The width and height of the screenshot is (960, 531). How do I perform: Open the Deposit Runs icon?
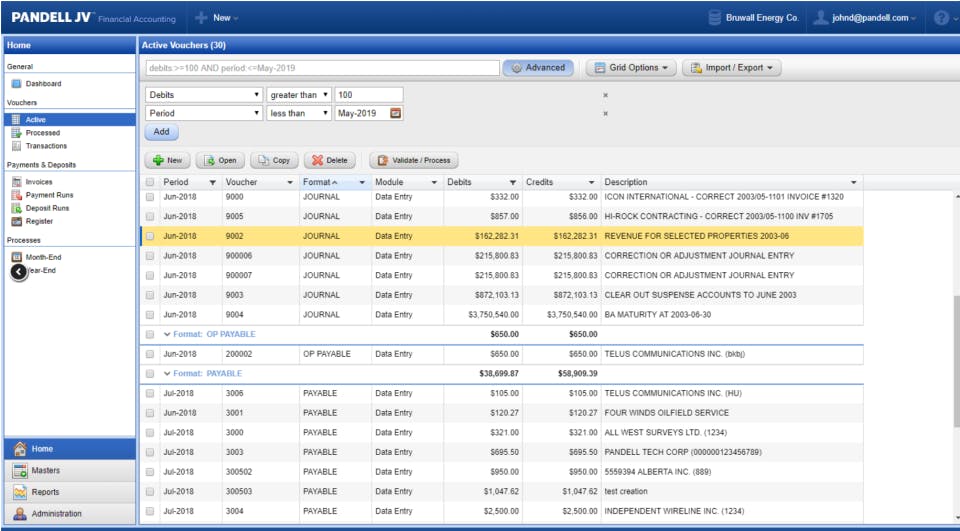pos(17,208)
